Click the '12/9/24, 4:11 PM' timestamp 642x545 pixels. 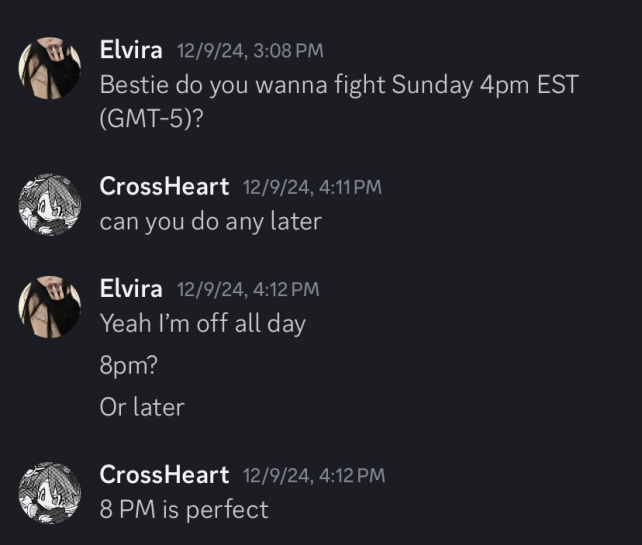312,187
